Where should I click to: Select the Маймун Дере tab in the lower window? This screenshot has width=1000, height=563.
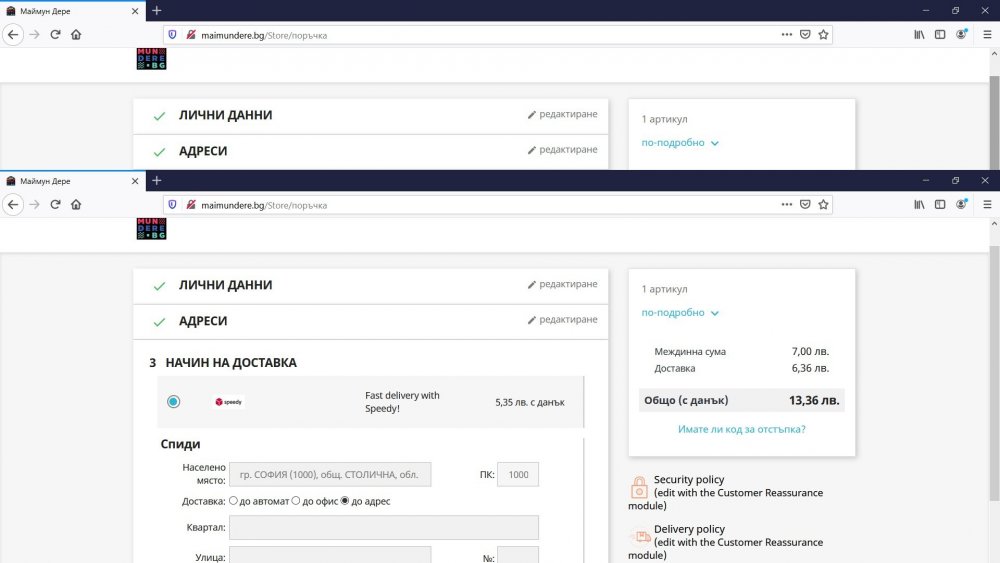pyautogui.click(x=72, y=181)
